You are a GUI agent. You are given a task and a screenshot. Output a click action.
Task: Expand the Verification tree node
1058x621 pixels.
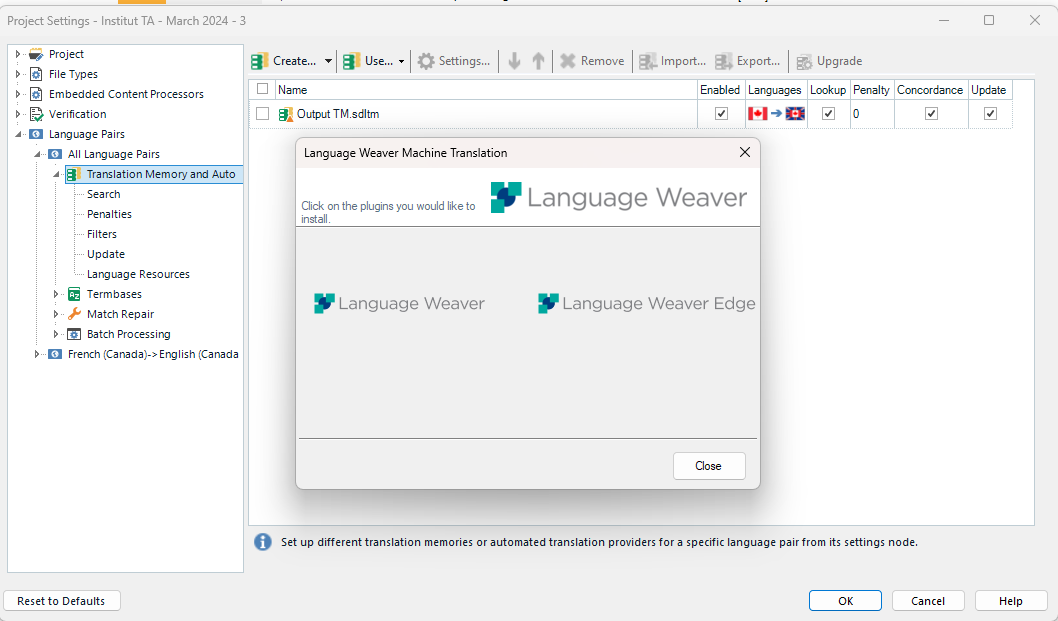pos(18,114)
